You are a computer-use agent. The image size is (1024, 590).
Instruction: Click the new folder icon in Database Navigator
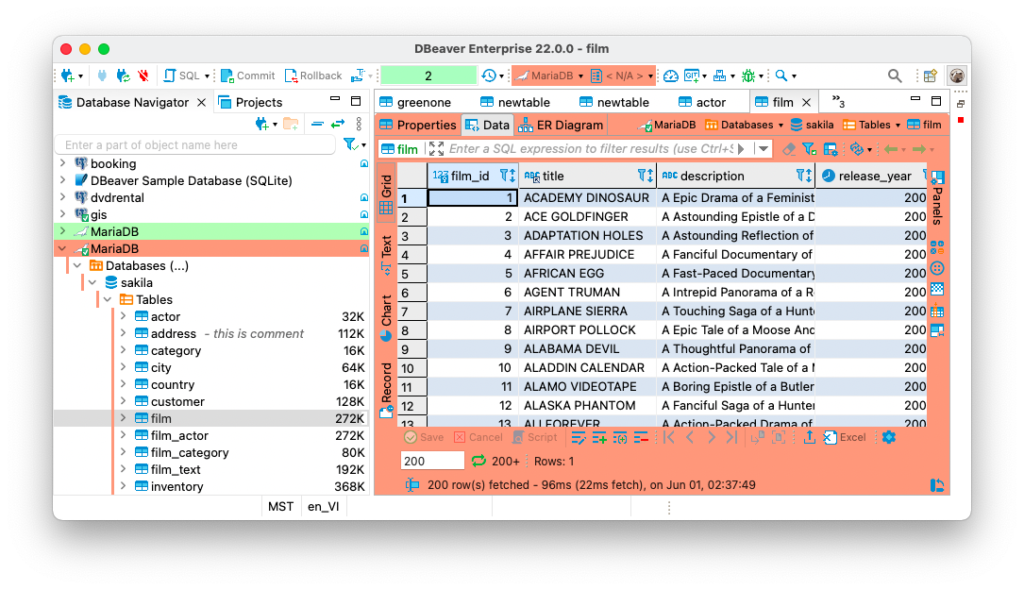(x=291, y=123)
